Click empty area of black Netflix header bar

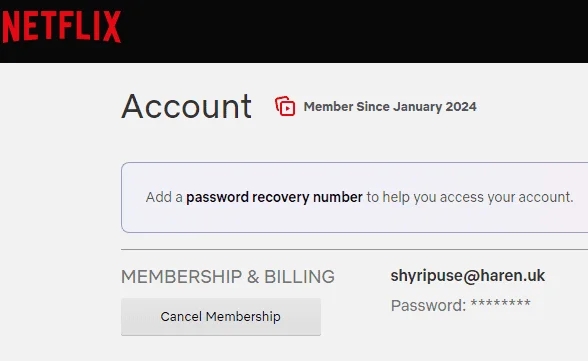pyautogui.click(x=352, y=31)
